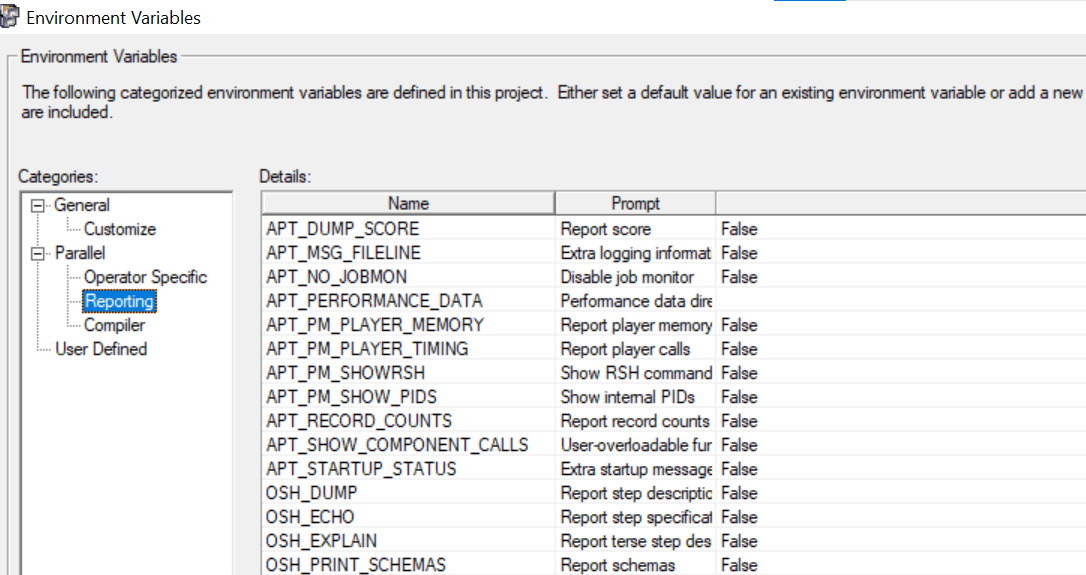The height and width of the screenshot is (575, 1086).
Task: Select the APT_DUMP_SCORE variable row
Action: point(673,229)
